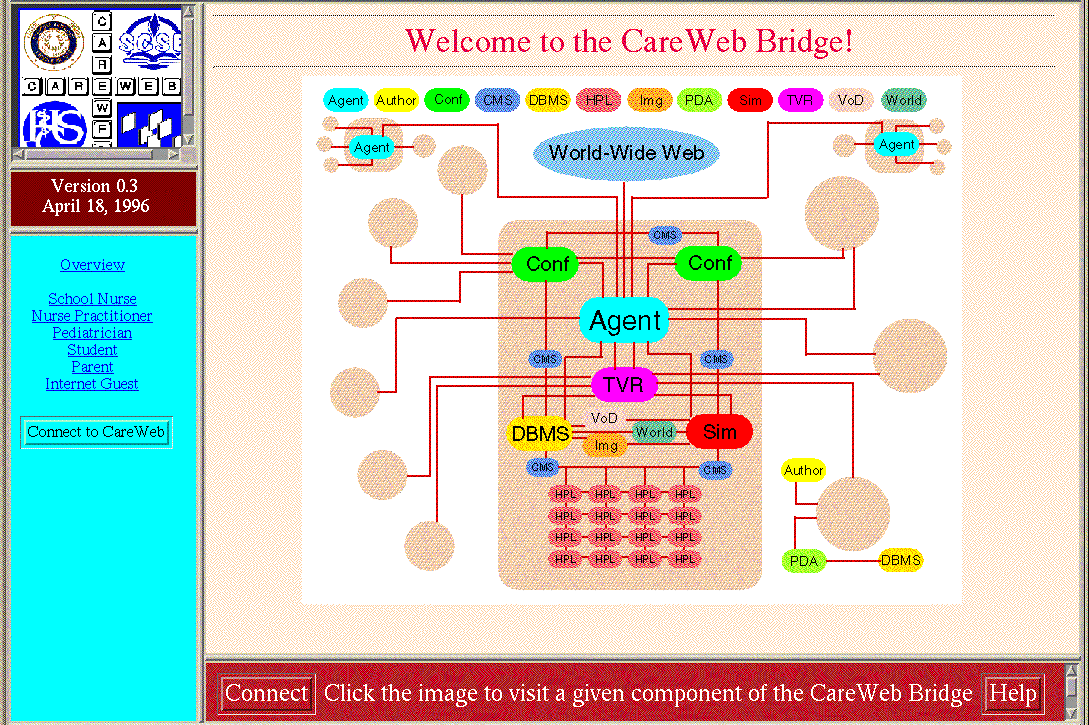Click the logo frame horizontal scrollbar
1089x725 pixels.
coord(97,154)
